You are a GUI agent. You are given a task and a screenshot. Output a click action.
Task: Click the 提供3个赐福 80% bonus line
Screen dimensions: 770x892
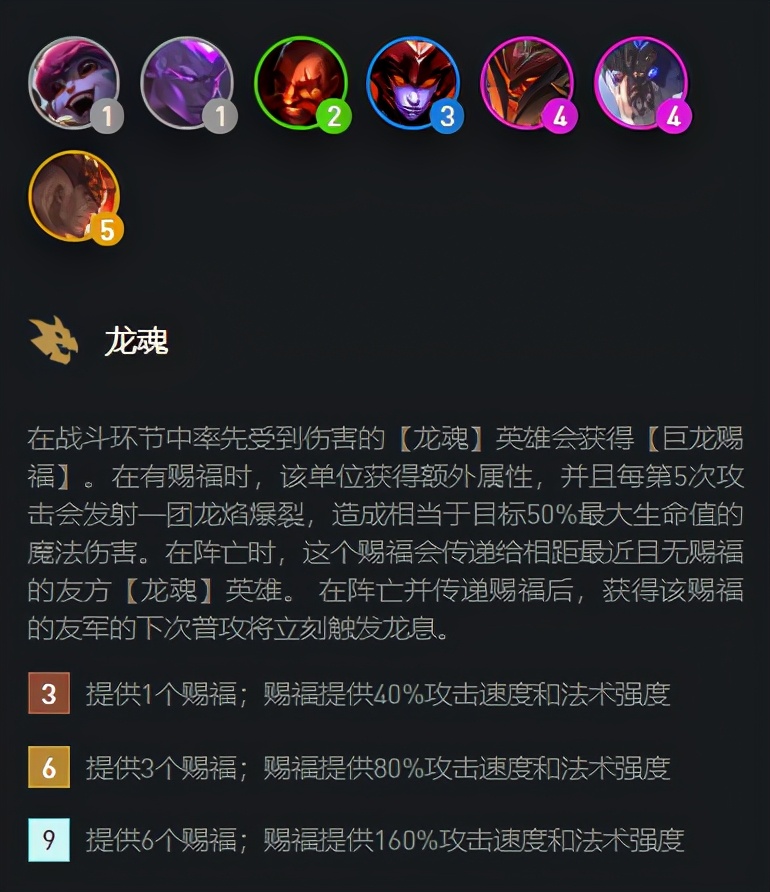[378, 767]
